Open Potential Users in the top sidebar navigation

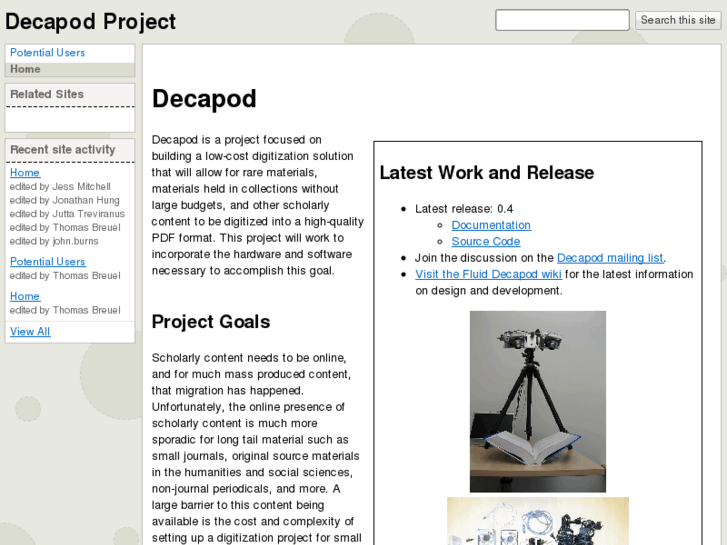pyautogui.click(x=47, y=52)
